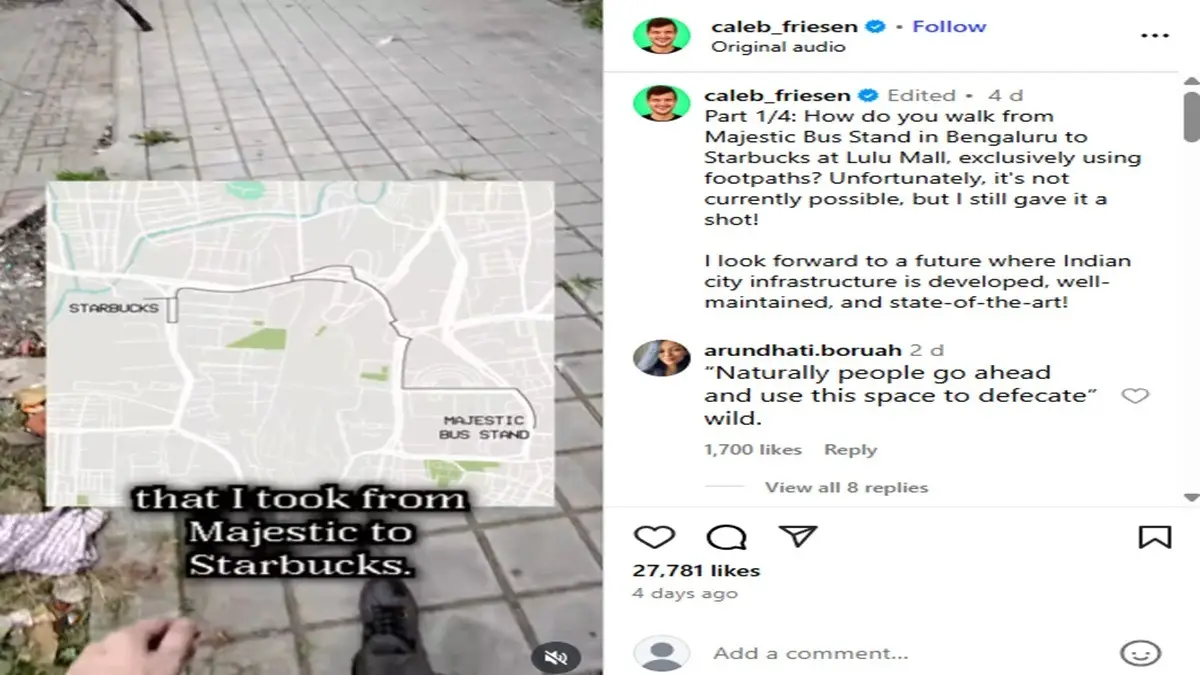Click caleb_friesen's profile picture in the header
The width and height of the screenshot is (1200, 675).
pyautogui.click(x=661, y=35)
